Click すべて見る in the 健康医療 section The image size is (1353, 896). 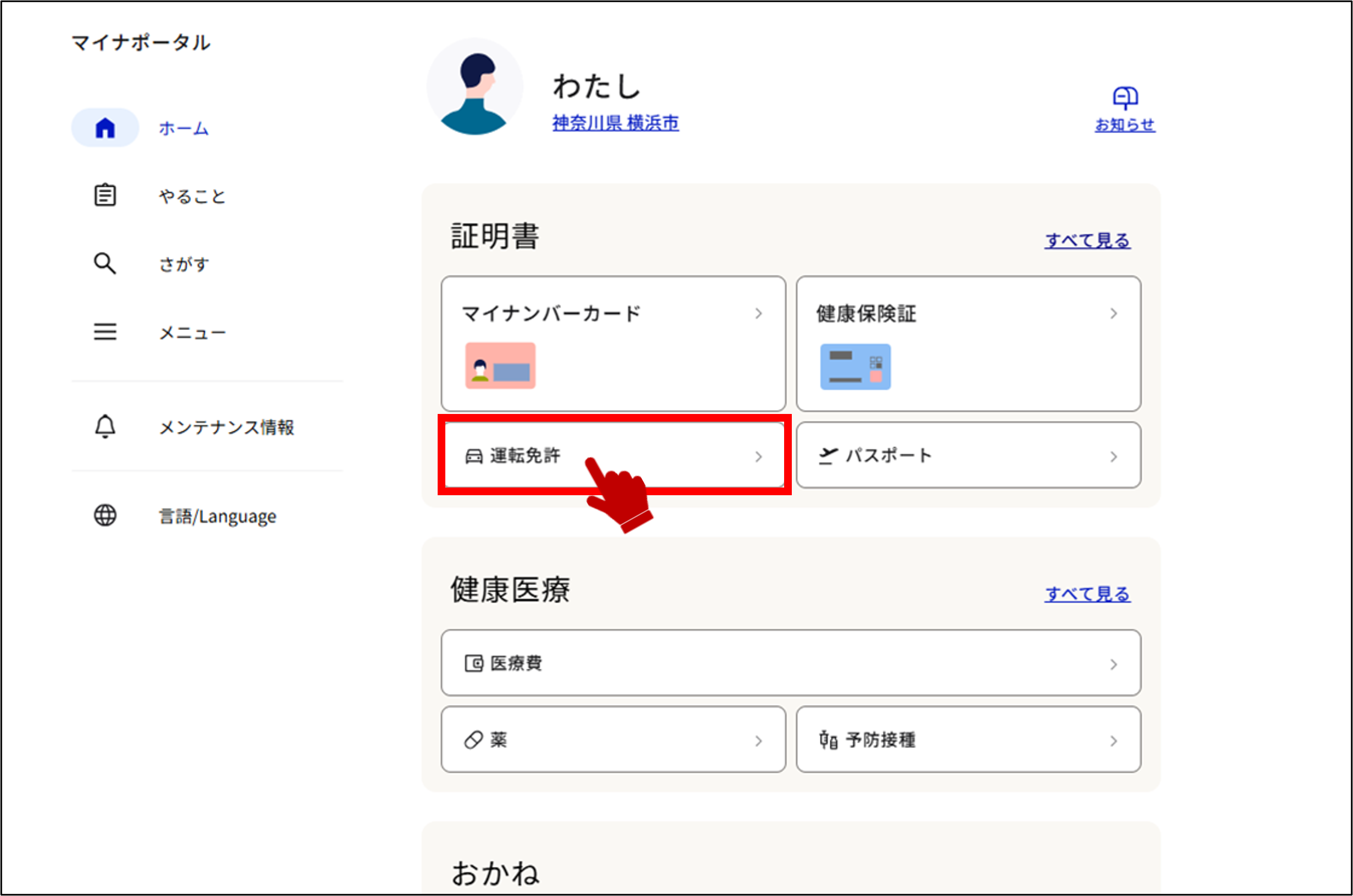1087,593
